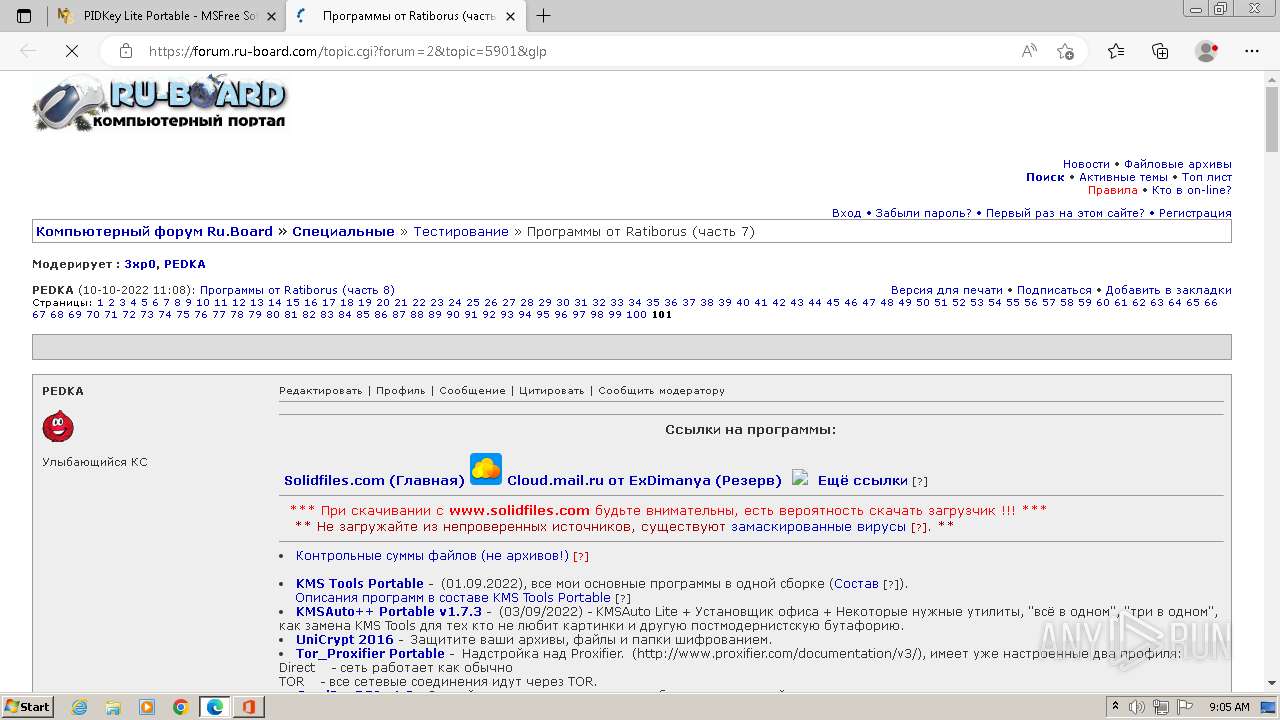The height and width of the screenshot is (720, 1280).
Task: Click Подписаться link
Action: 1054,290
